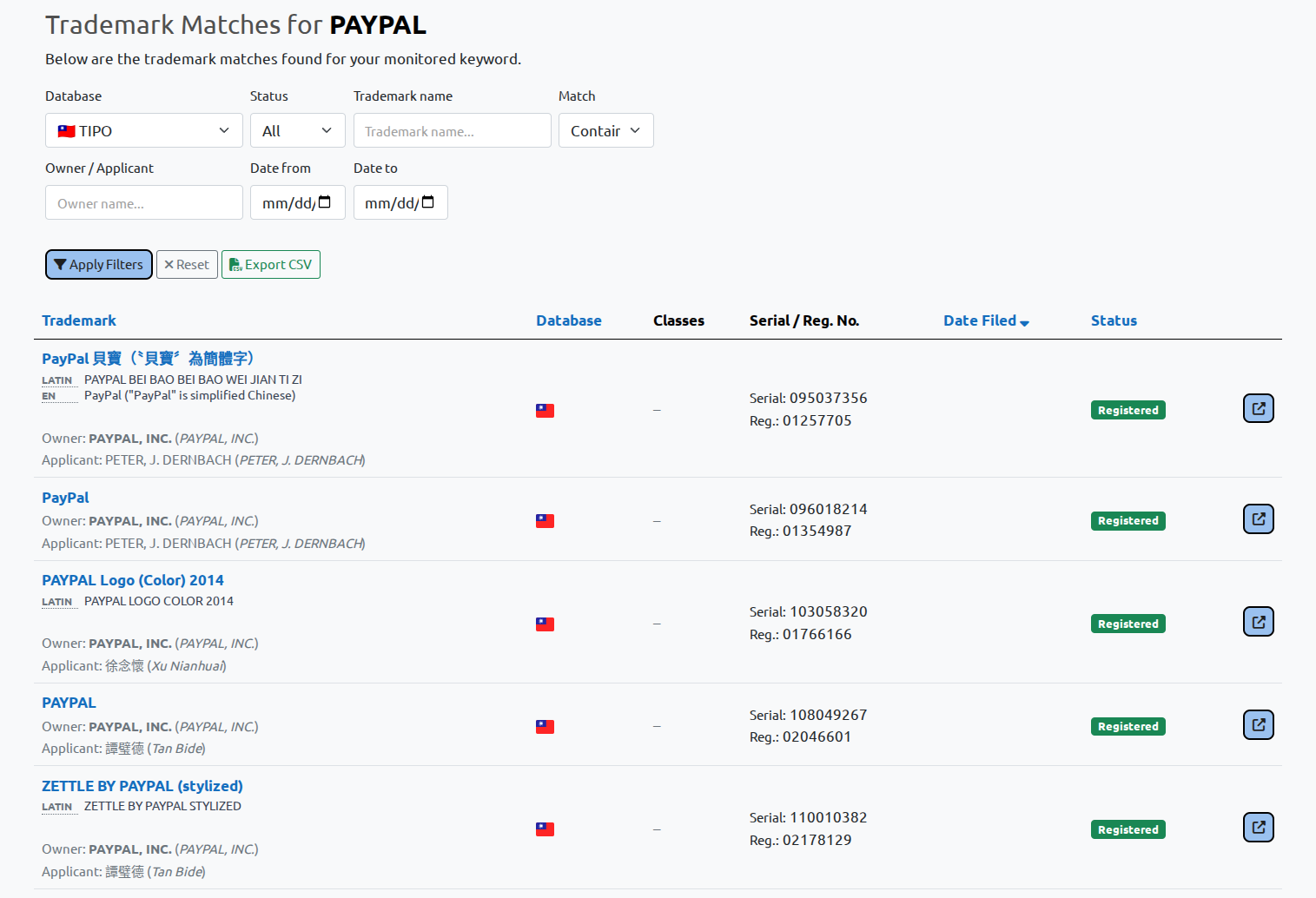Image resolution: width=1316 pixels, height=898 pixels.
Task: Open the Status All dropdown
Action: 297,130
